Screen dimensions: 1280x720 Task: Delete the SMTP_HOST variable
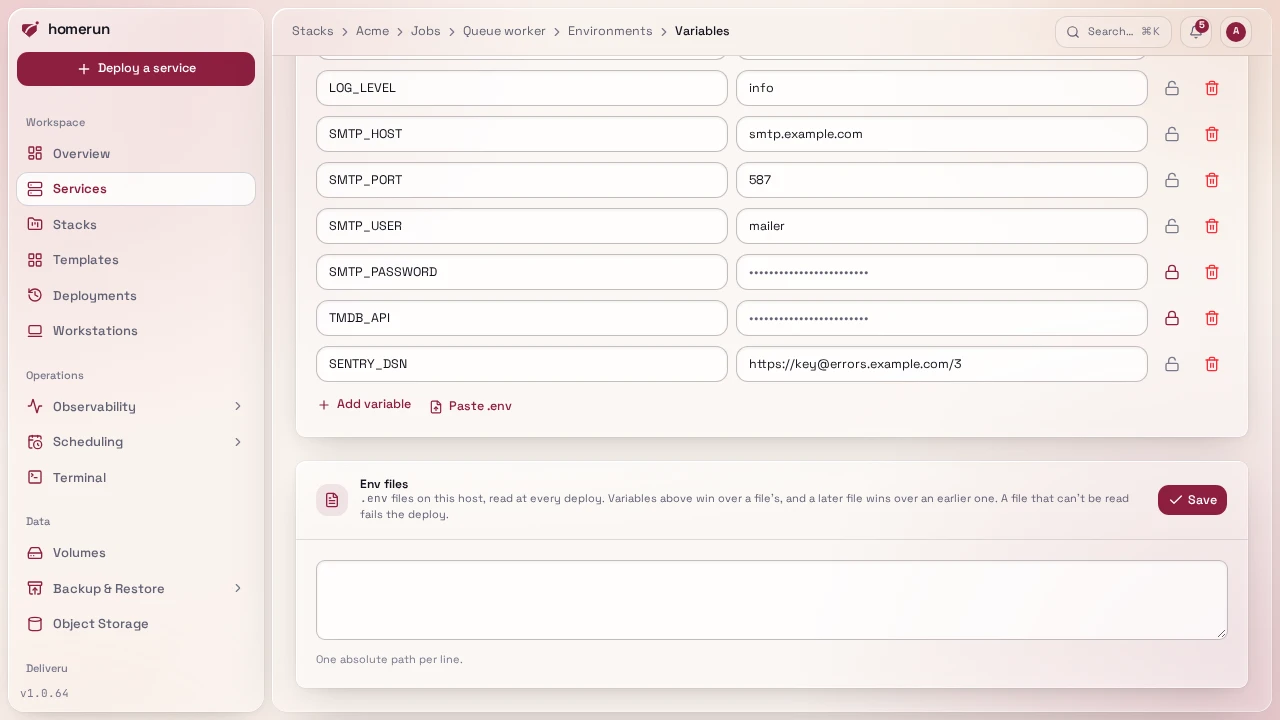[1212, 134]
